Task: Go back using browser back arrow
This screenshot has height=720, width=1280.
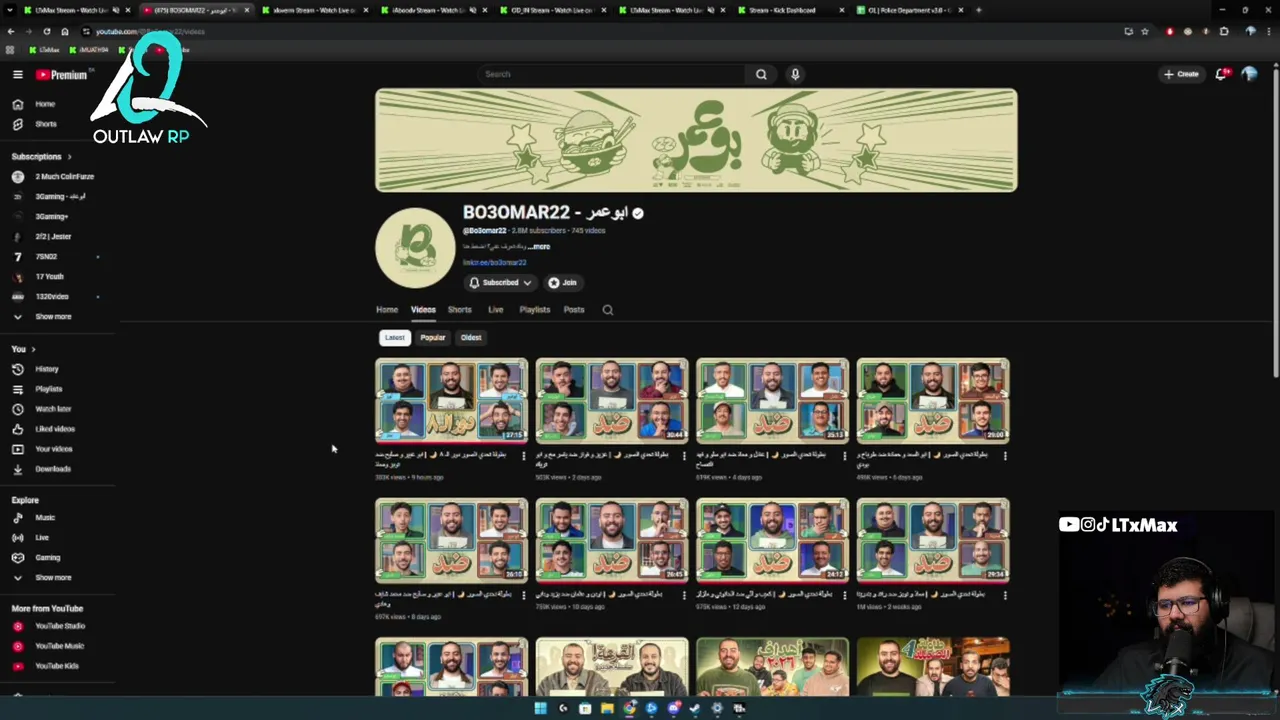Action: click(11, 31)
